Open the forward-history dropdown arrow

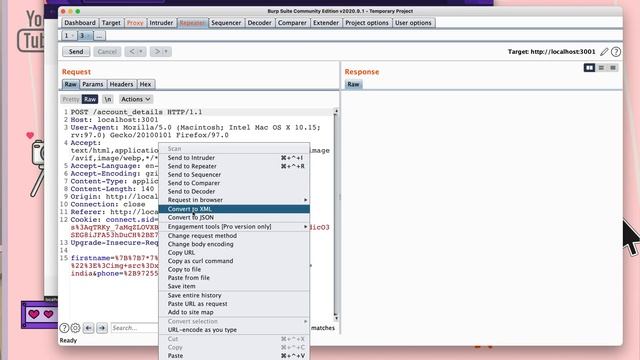pos(166,52)
